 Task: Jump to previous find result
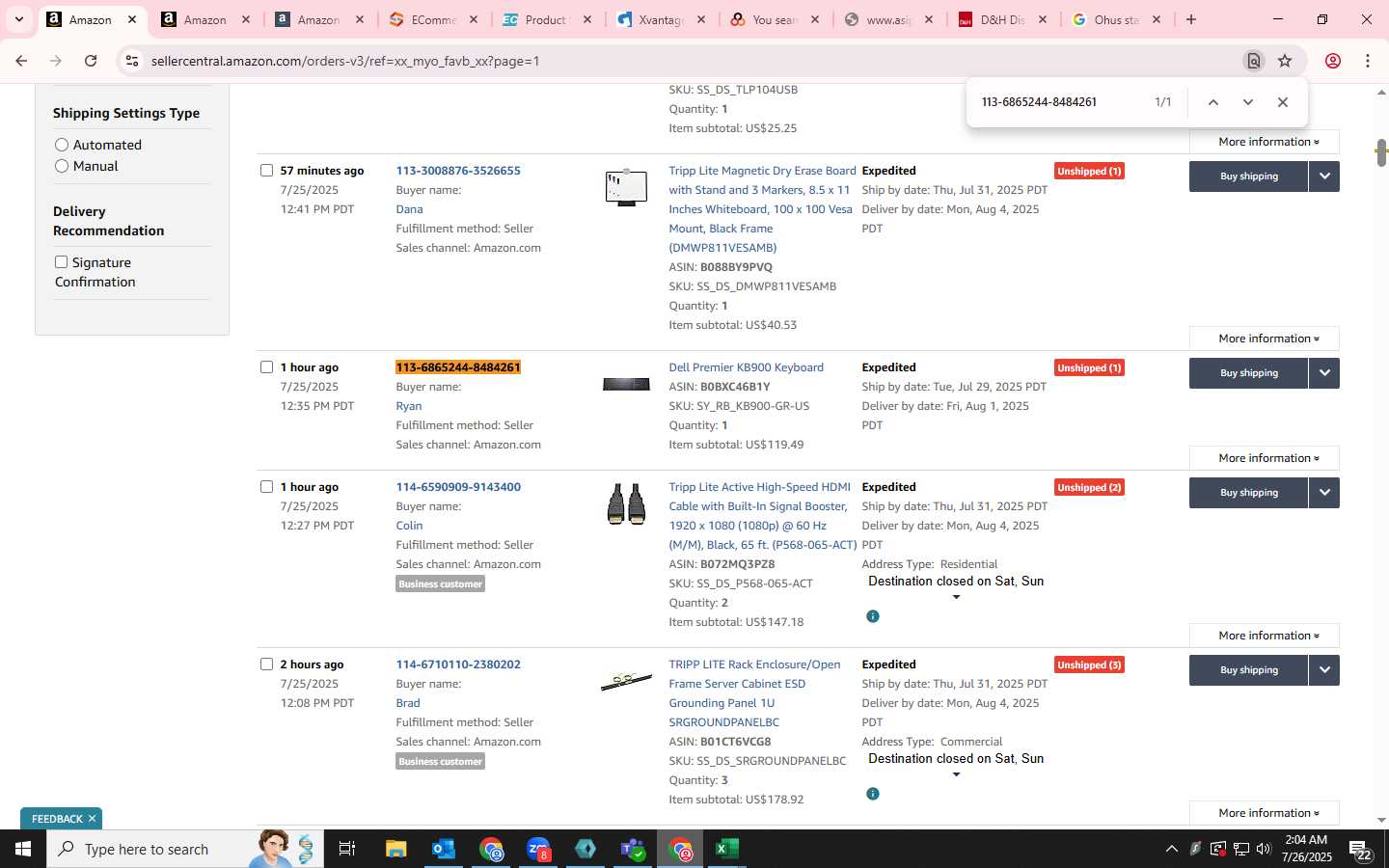[1213, 102]
